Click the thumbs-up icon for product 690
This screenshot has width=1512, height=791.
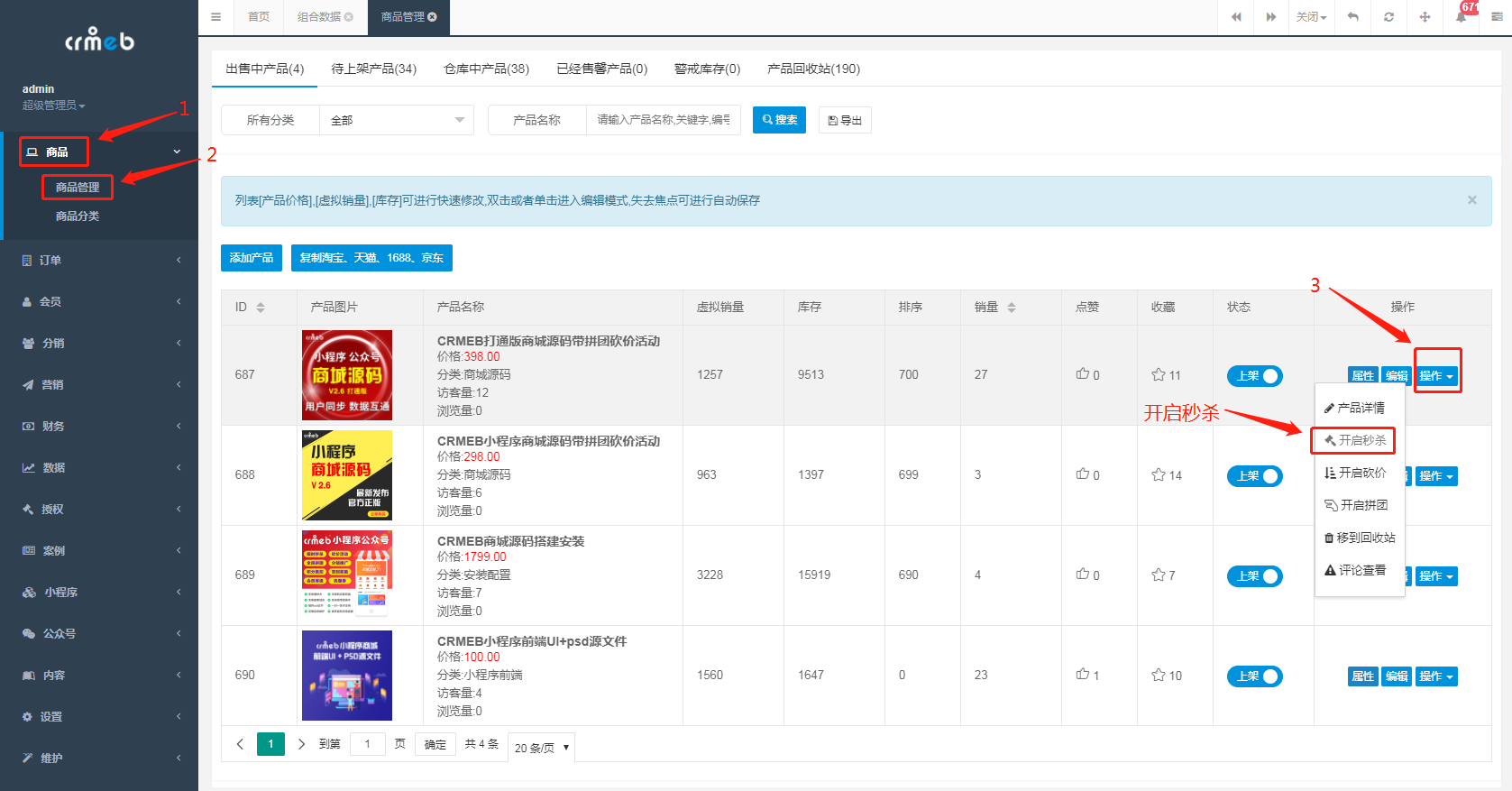(x=1082, y=675)
